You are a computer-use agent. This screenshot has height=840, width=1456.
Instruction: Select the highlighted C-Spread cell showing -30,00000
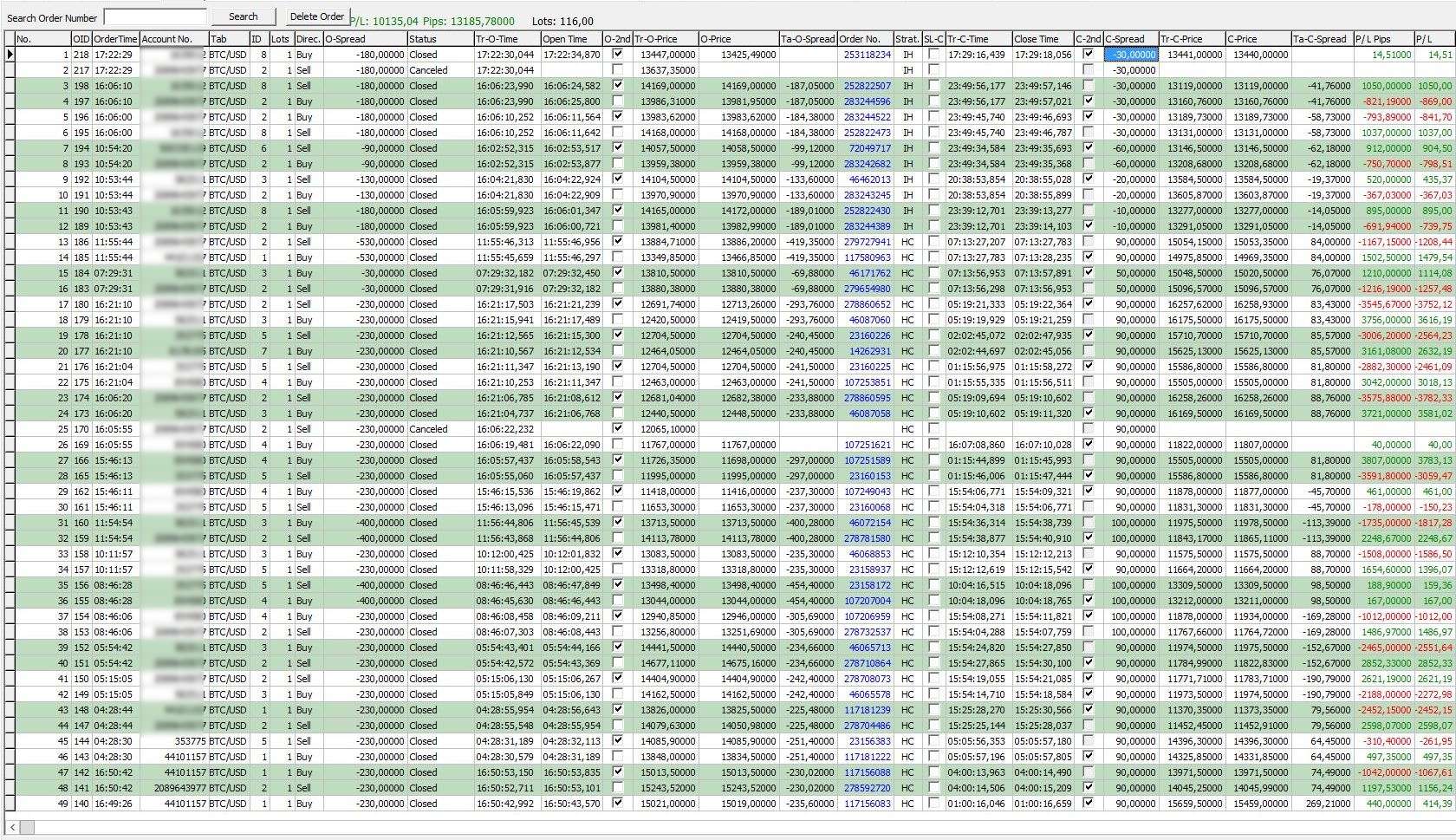point(1131,54)
